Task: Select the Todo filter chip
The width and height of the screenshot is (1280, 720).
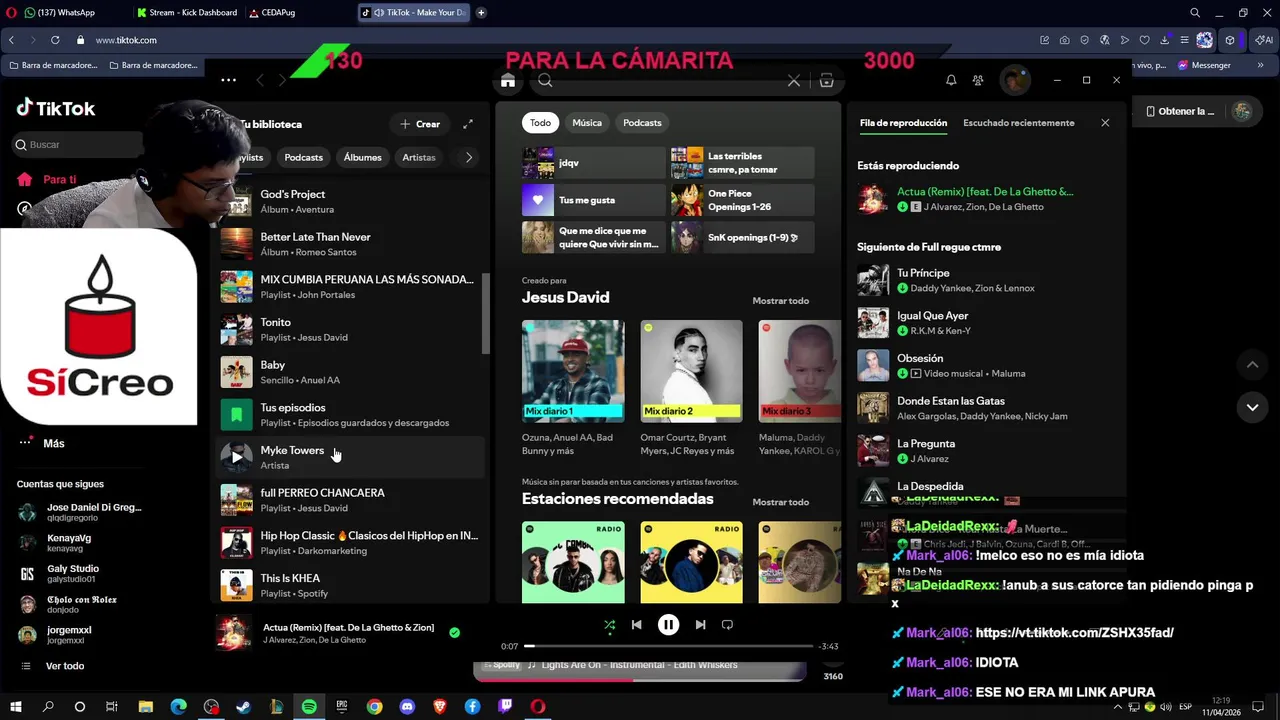Action: click(540, 123)
